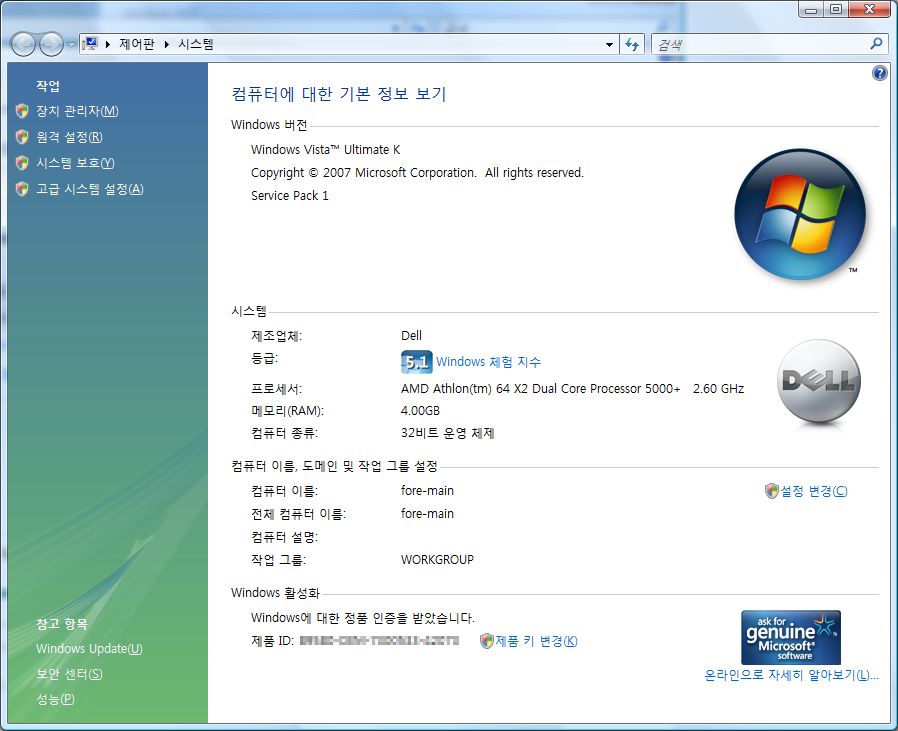Click Windows에 대한 정품 인증을 받았습니다 text
Image resolution: width=898 pixels, height=731 pixels.
[363, 618]
